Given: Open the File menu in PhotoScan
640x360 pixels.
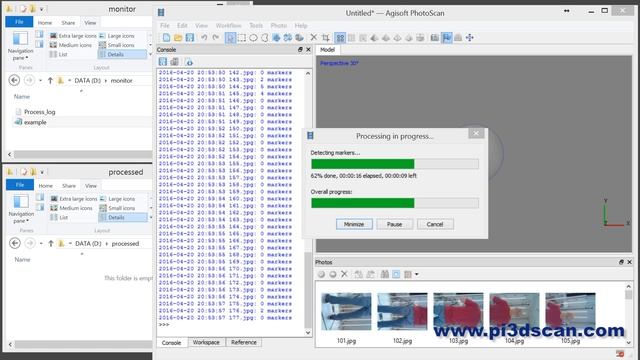Looking at the screenshot, I should click(x=164, y=25).
